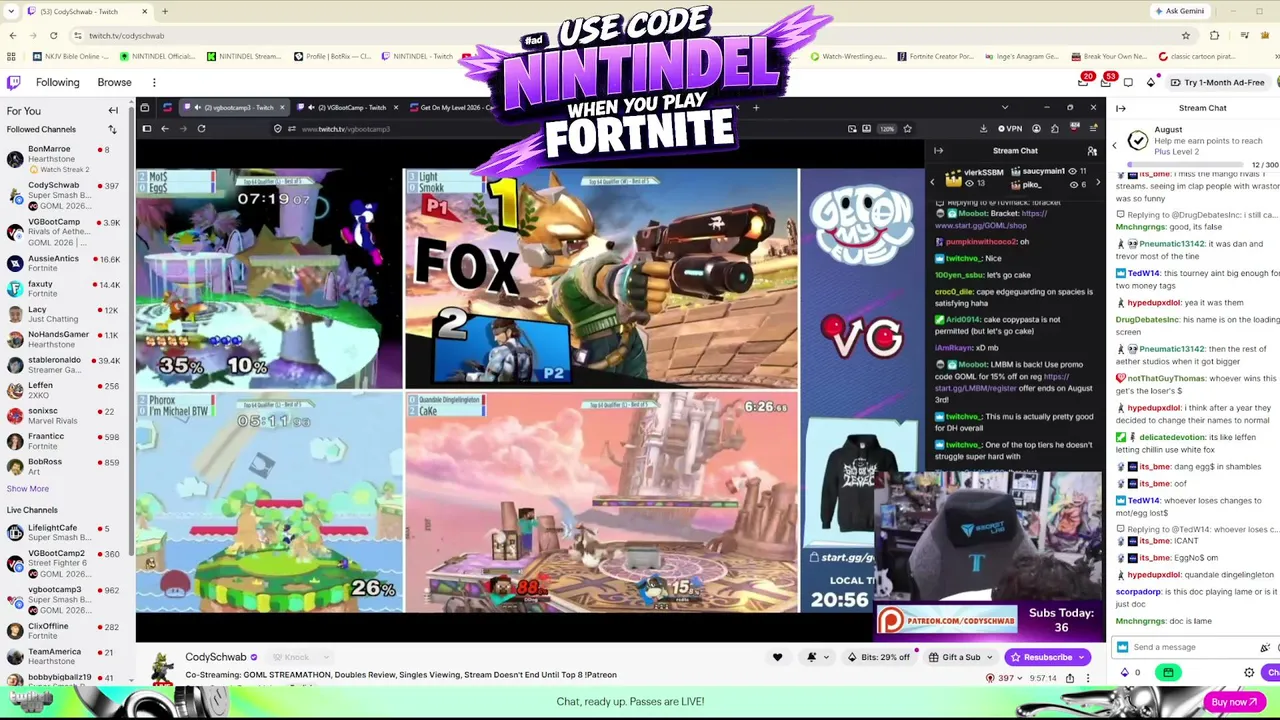Screen dimensions: 1280x720
Task: Open chat settings gear
Action: pyautogui.click(x=1249, y=673)
